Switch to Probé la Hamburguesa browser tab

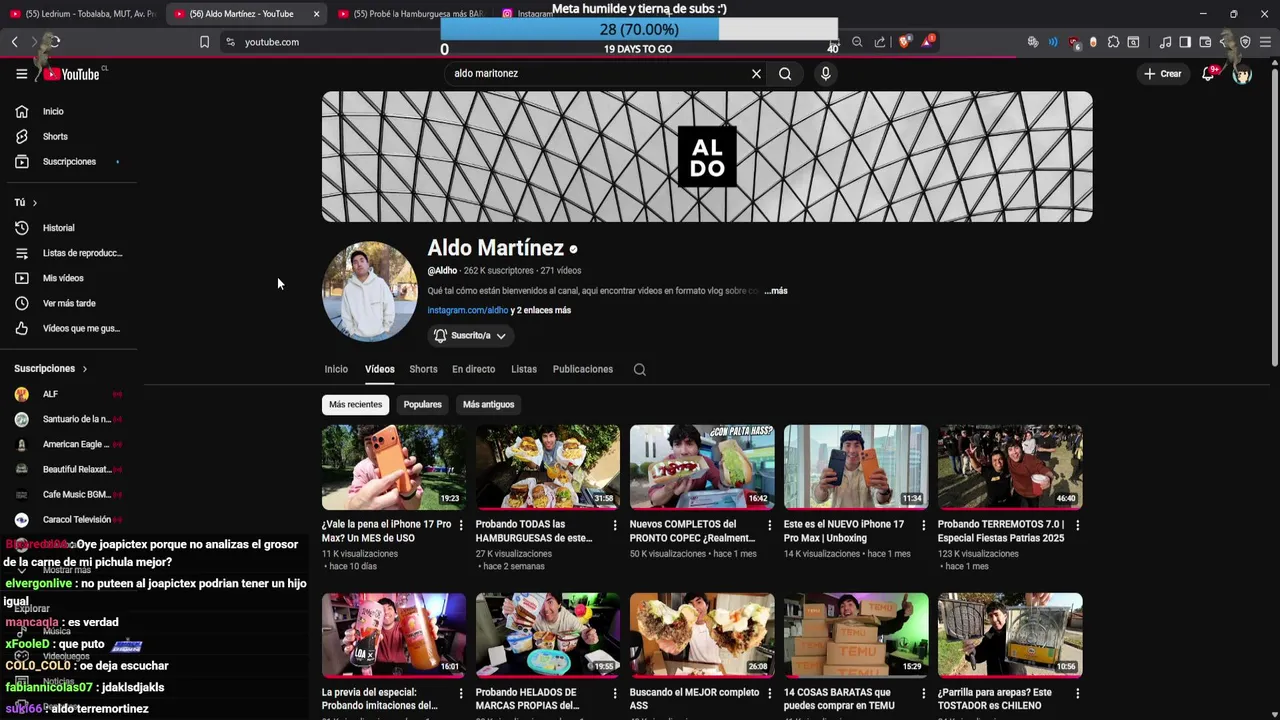[410, 14]
